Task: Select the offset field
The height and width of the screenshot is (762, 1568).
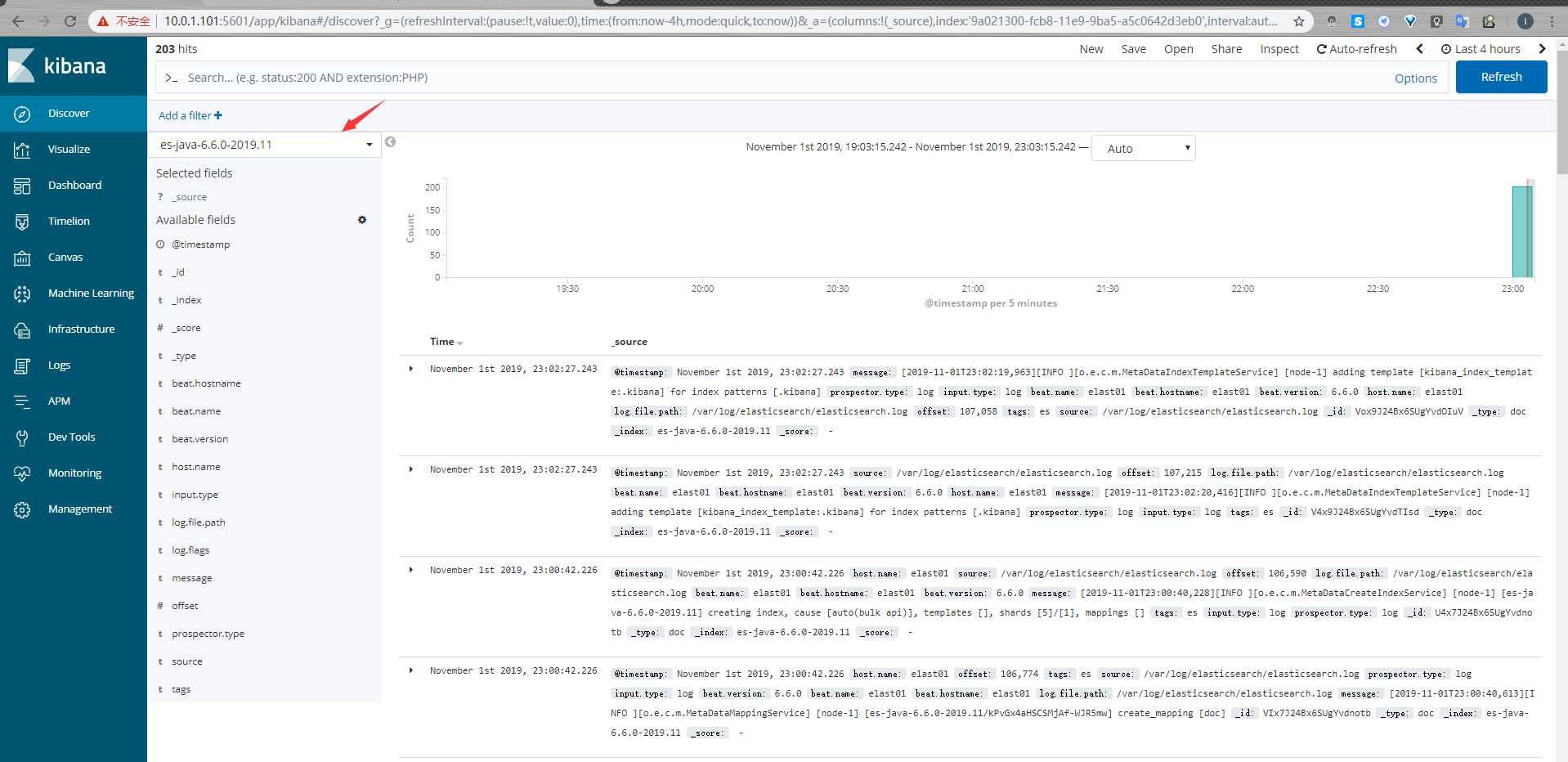Action: pos(185,606)
